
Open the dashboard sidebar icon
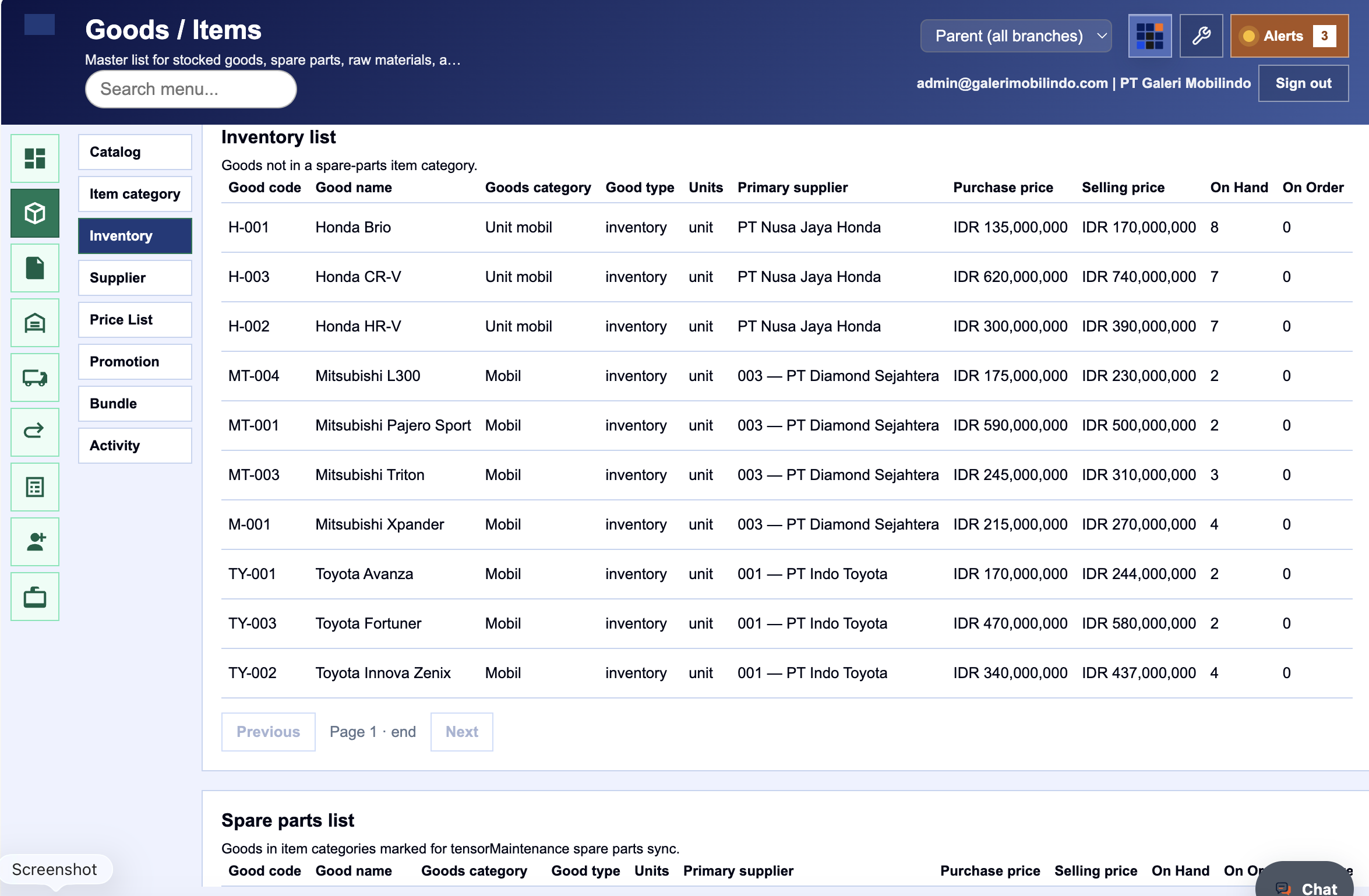coord(35,158)
